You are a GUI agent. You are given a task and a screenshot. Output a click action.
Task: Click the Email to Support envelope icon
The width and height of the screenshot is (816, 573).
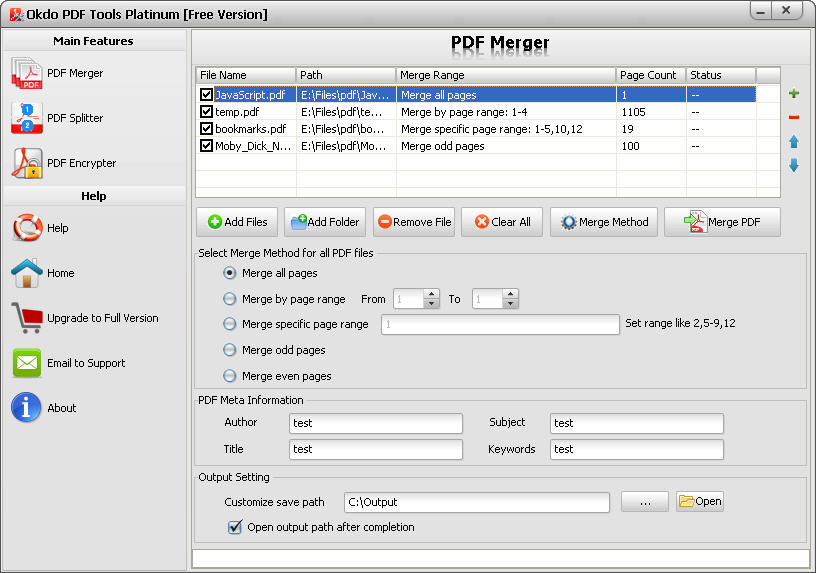(27, 363)
